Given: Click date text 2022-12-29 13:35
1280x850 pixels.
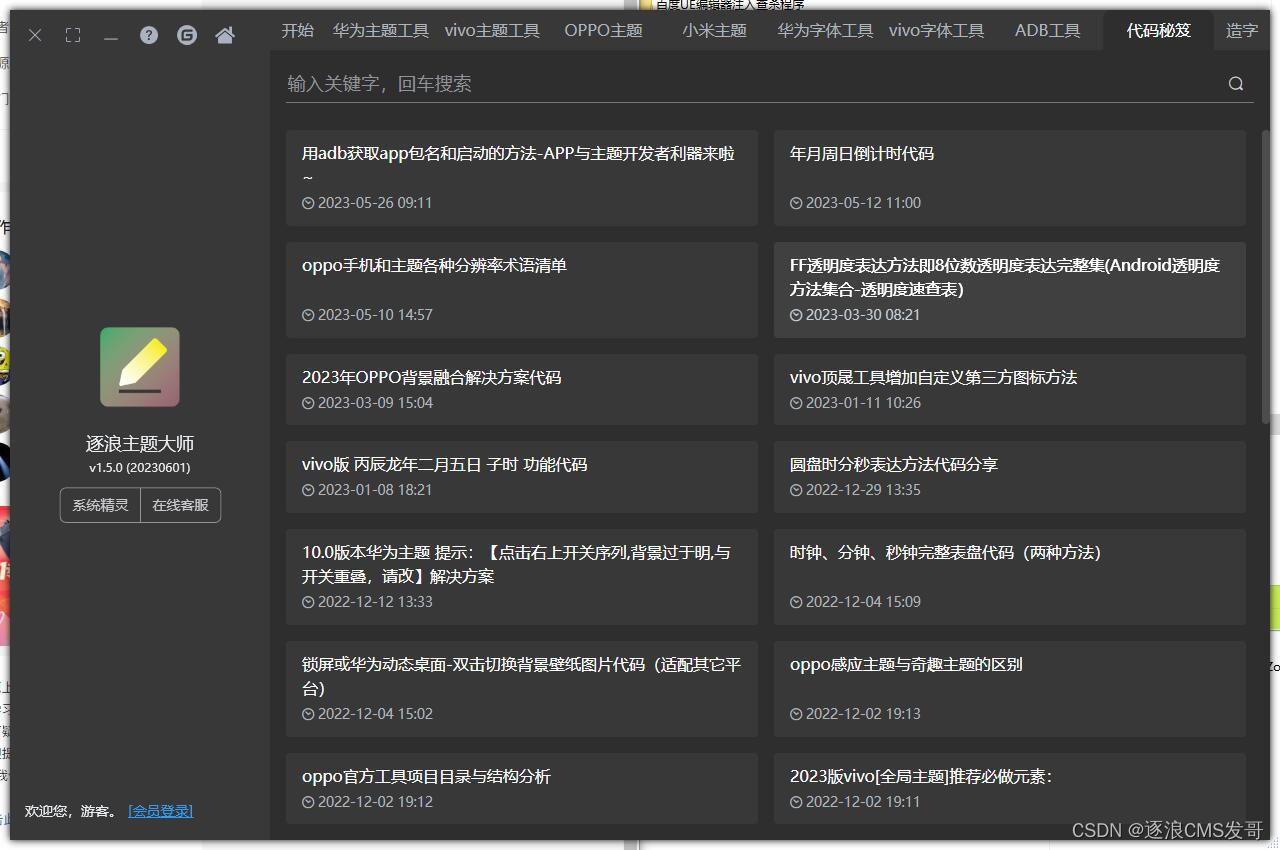Looking at the screenshot, I should tap(863, 490).
